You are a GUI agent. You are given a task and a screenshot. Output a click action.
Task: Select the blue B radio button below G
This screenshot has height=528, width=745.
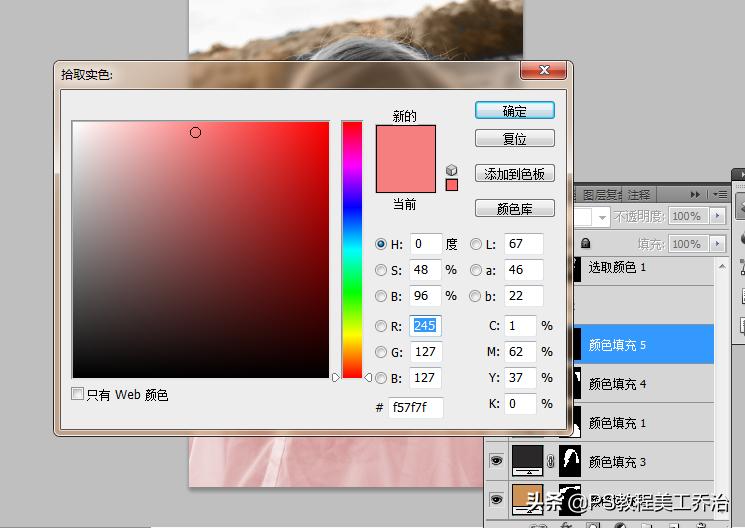[x=381, y=378]
